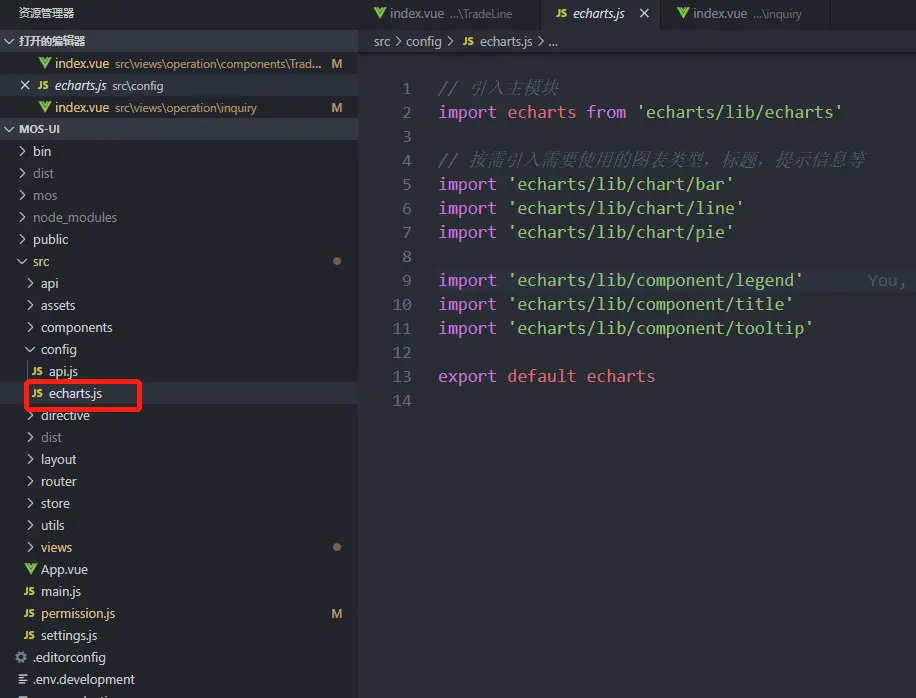
Task: Click the gear icon of .editorconfig
Action: coord(21,657)
